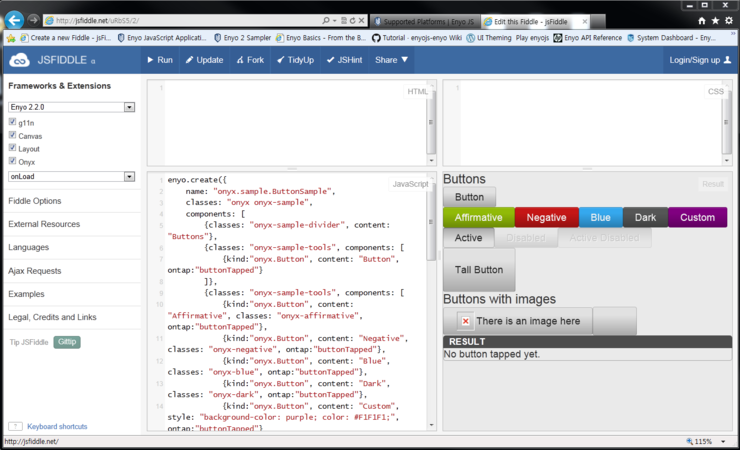Click the compatibility view icon in address bar
This screenshot has width=740, height=450.
344,20
